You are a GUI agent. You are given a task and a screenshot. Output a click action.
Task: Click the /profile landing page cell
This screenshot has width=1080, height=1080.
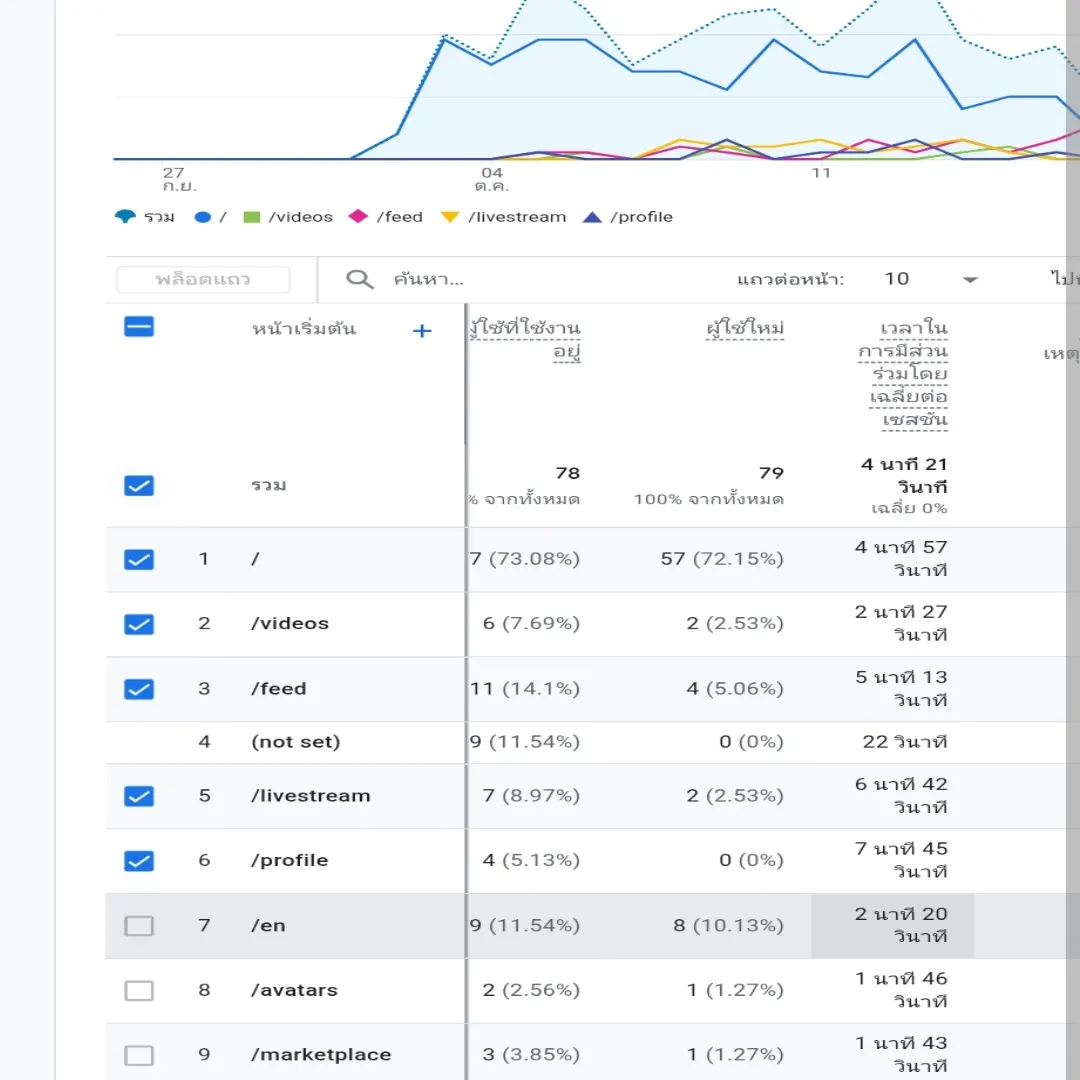tap(289, 860)
